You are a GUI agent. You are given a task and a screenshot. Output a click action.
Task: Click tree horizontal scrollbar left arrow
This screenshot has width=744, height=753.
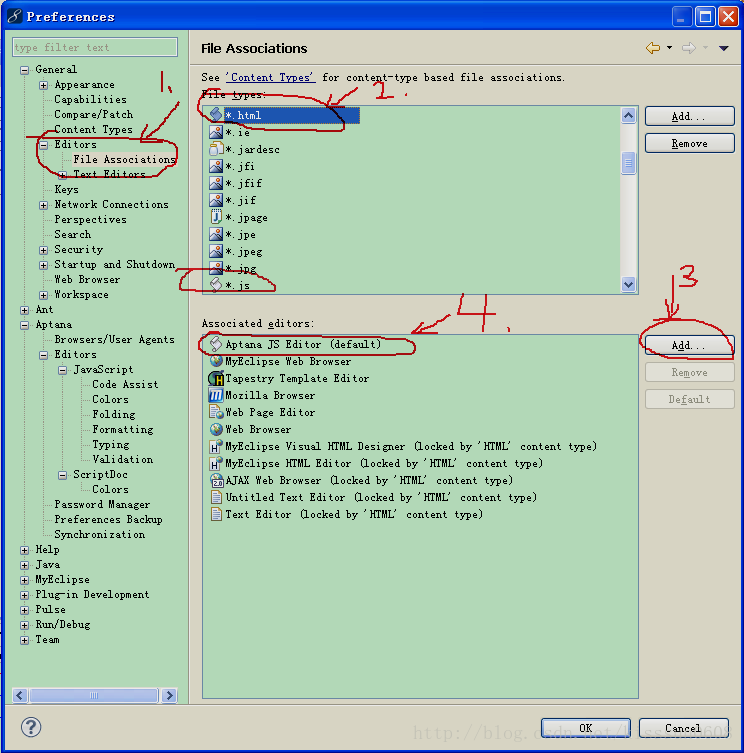(x=20, y=695)
